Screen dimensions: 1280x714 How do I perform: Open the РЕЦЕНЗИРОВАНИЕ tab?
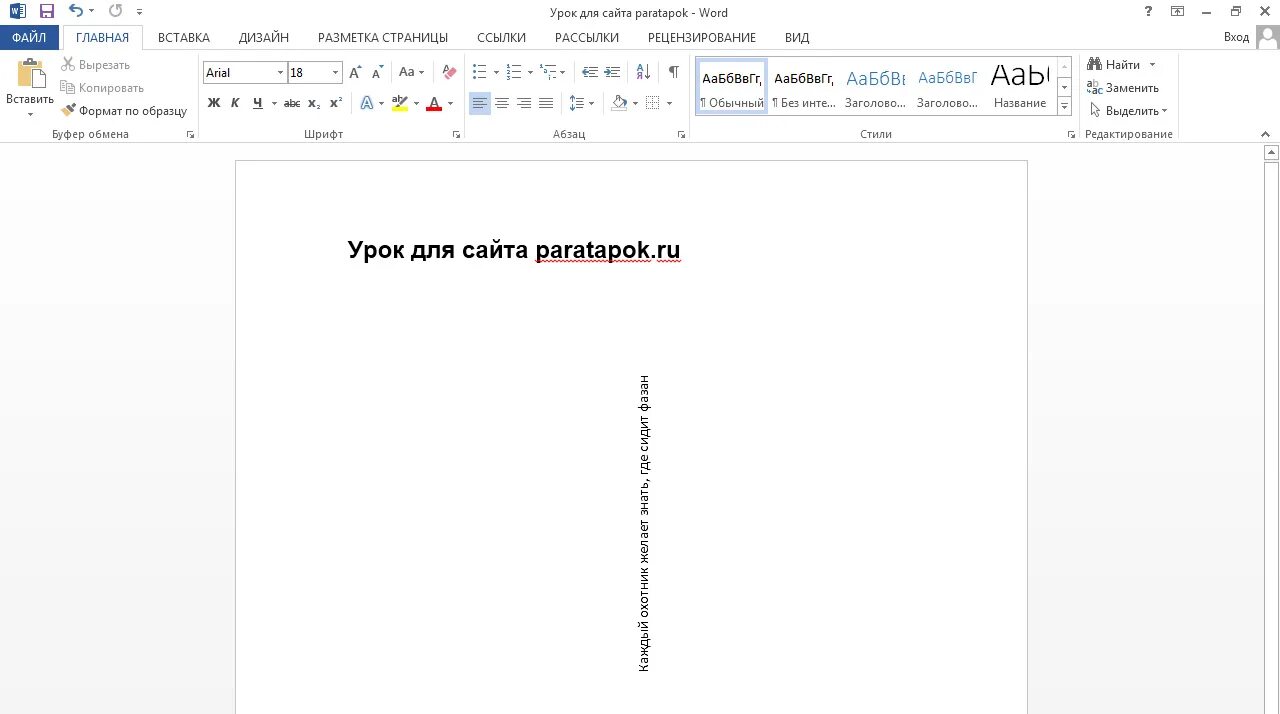702,37
